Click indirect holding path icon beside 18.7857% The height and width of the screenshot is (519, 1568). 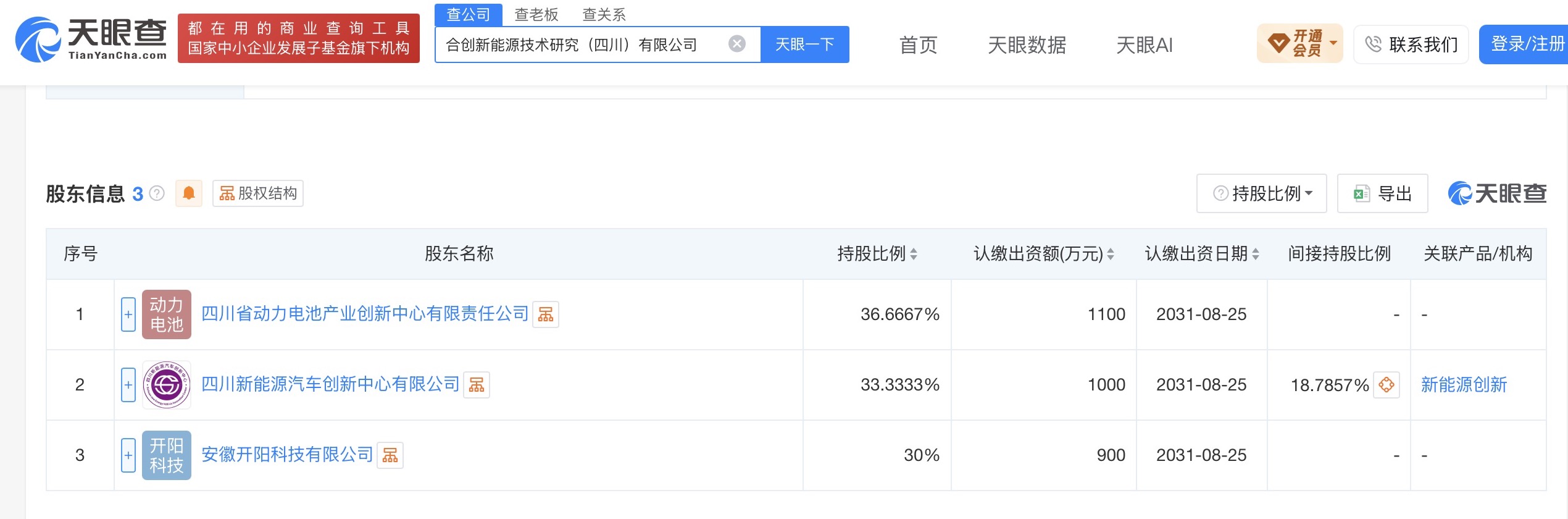point(1387,385)
